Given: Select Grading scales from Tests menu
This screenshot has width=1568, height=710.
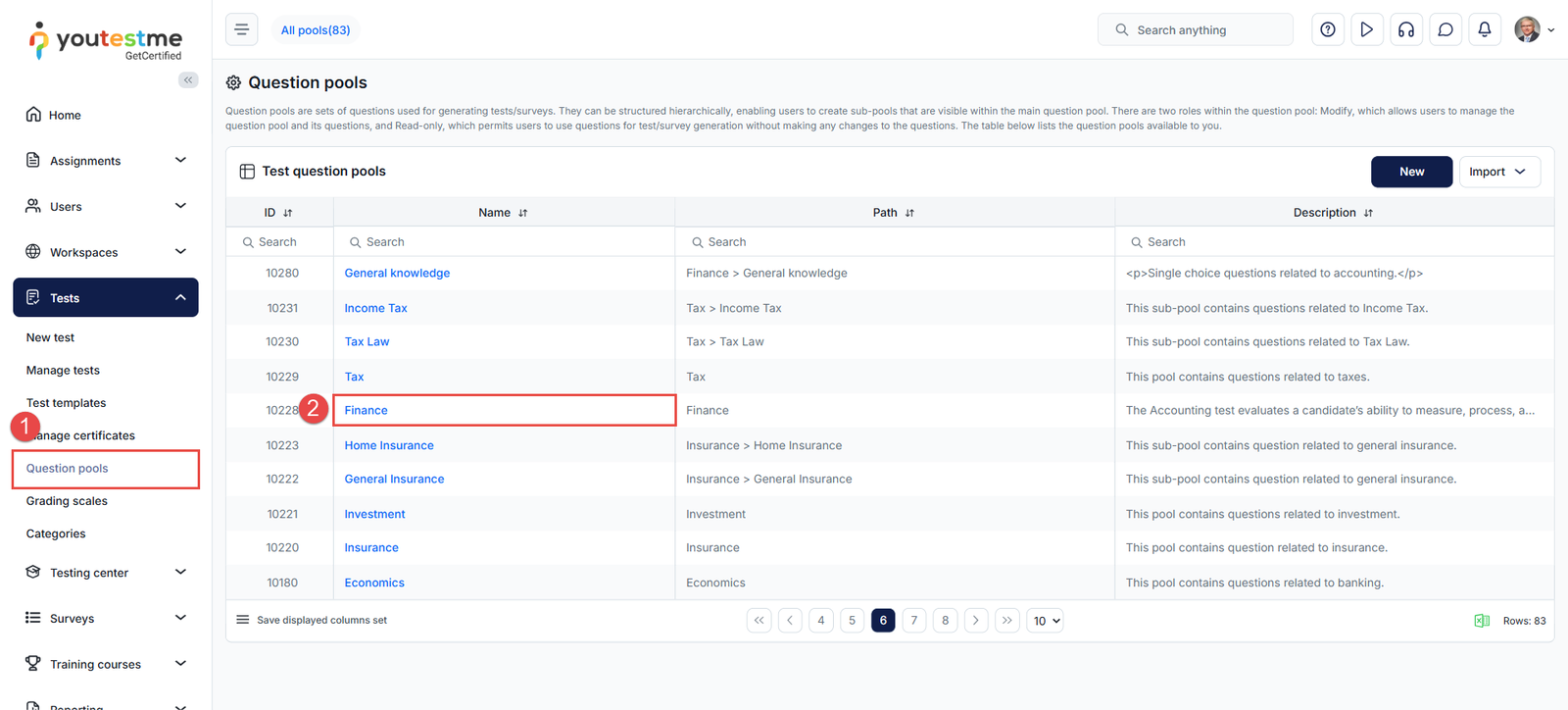Looking at the screenshot, I should coord(67,501).
